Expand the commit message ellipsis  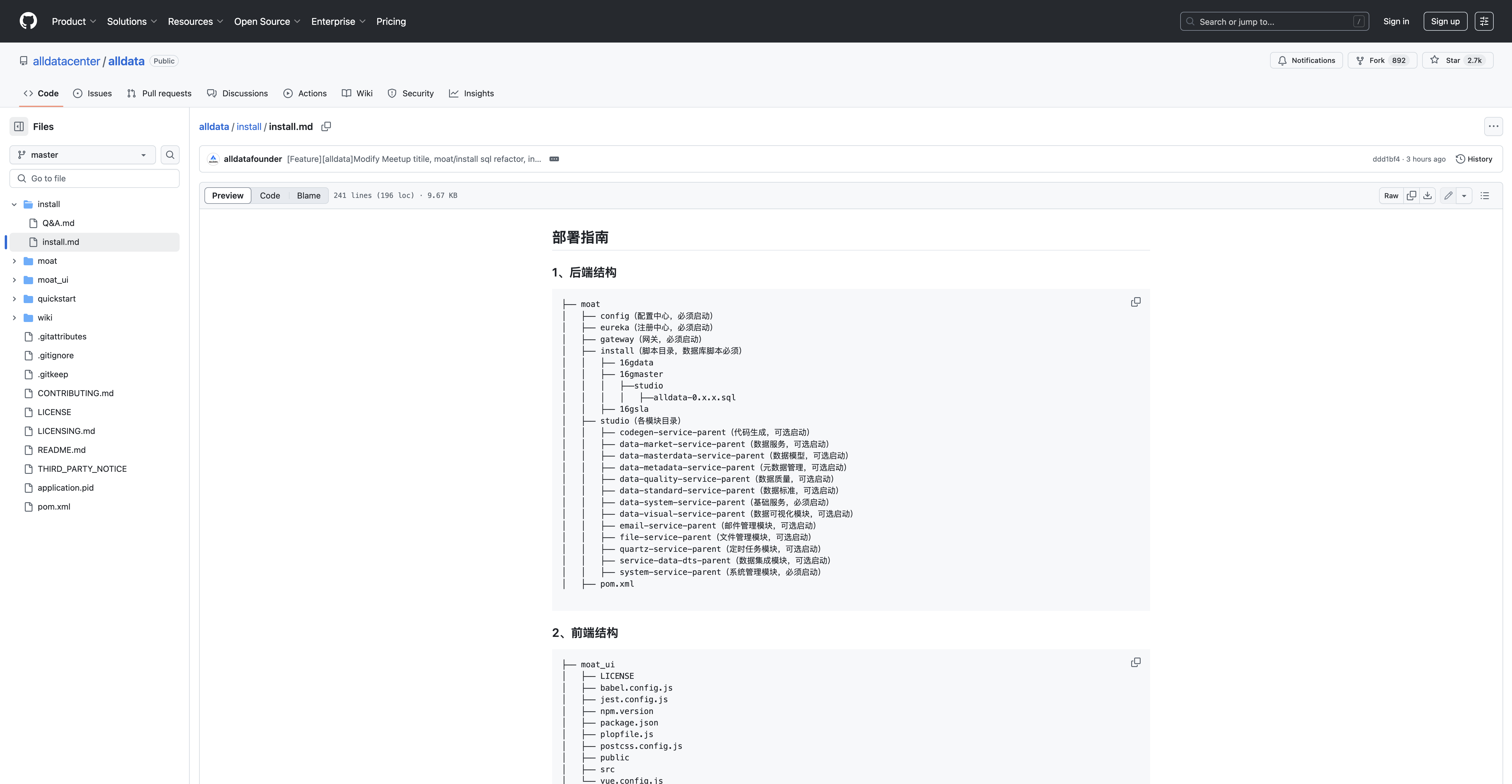(554, 159)
